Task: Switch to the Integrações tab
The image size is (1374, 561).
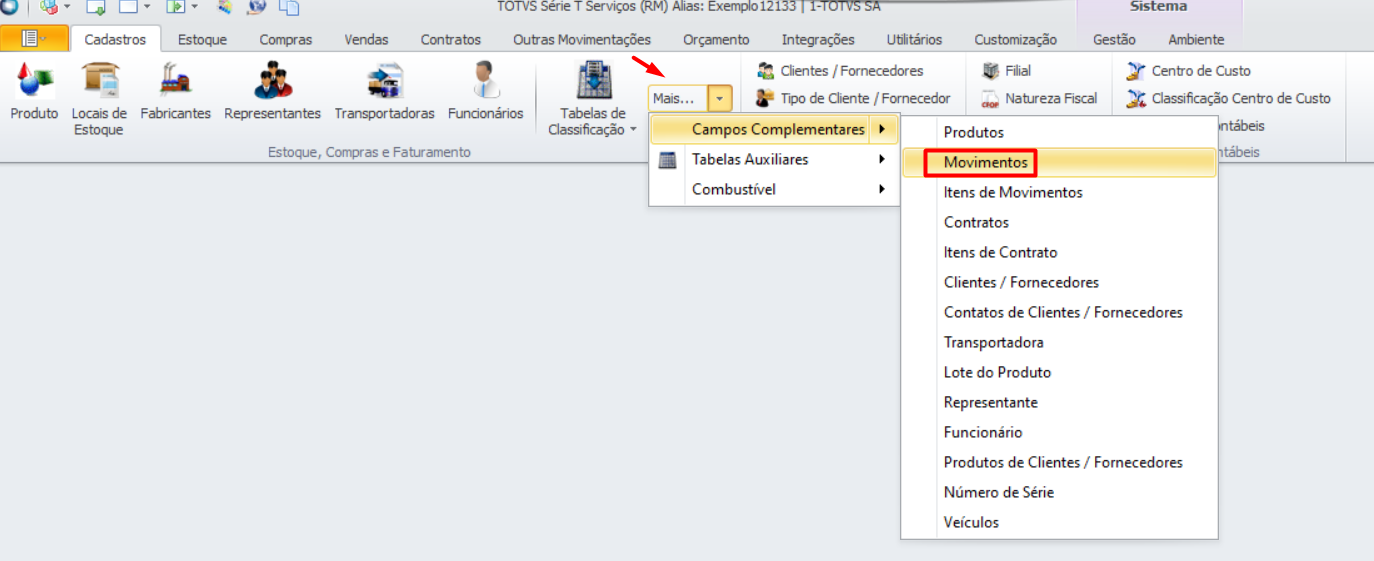Action: coord(818,40)
